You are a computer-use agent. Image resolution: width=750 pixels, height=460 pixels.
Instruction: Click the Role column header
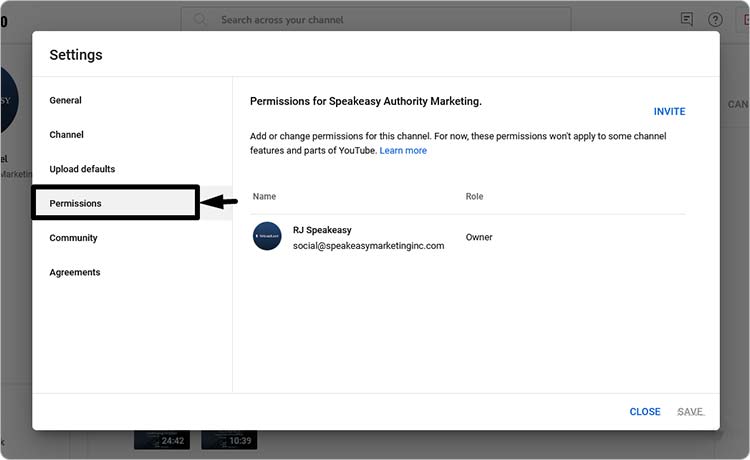[x=474, y=197]
